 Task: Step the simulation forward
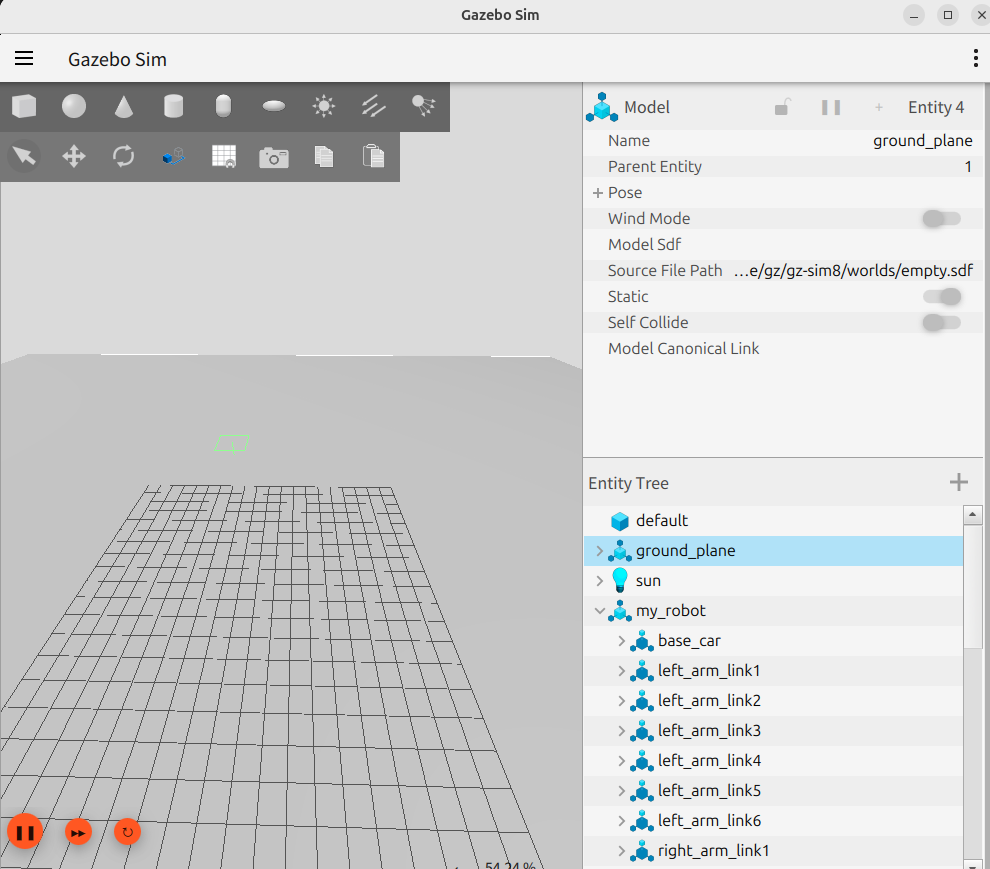tap(78, 833)
